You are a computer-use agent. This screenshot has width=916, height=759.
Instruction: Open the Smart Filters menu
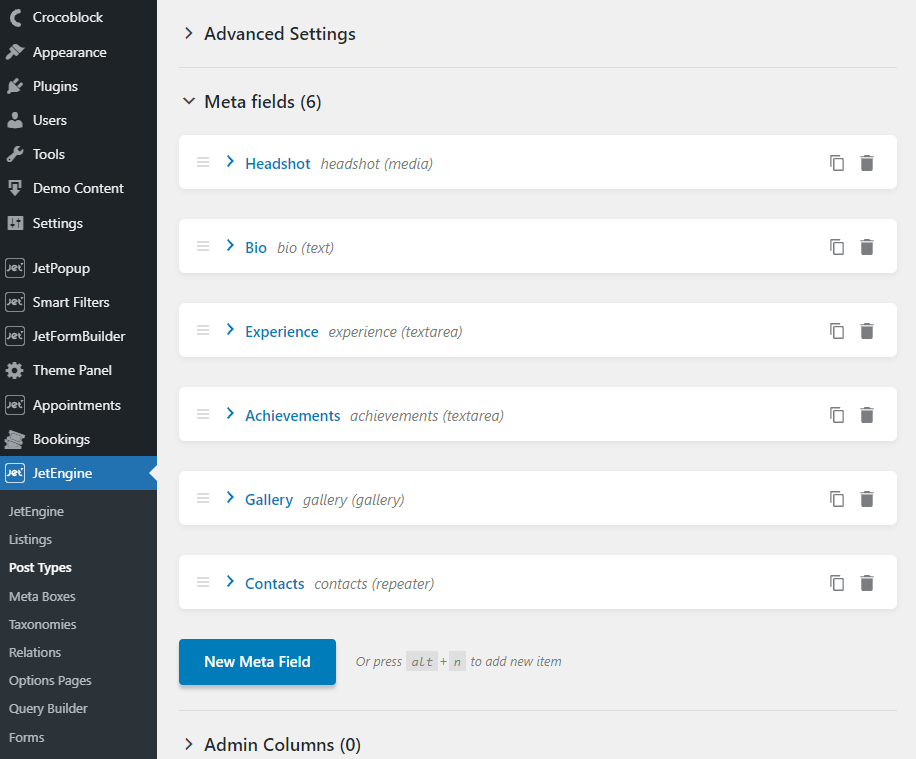point(78,302)
